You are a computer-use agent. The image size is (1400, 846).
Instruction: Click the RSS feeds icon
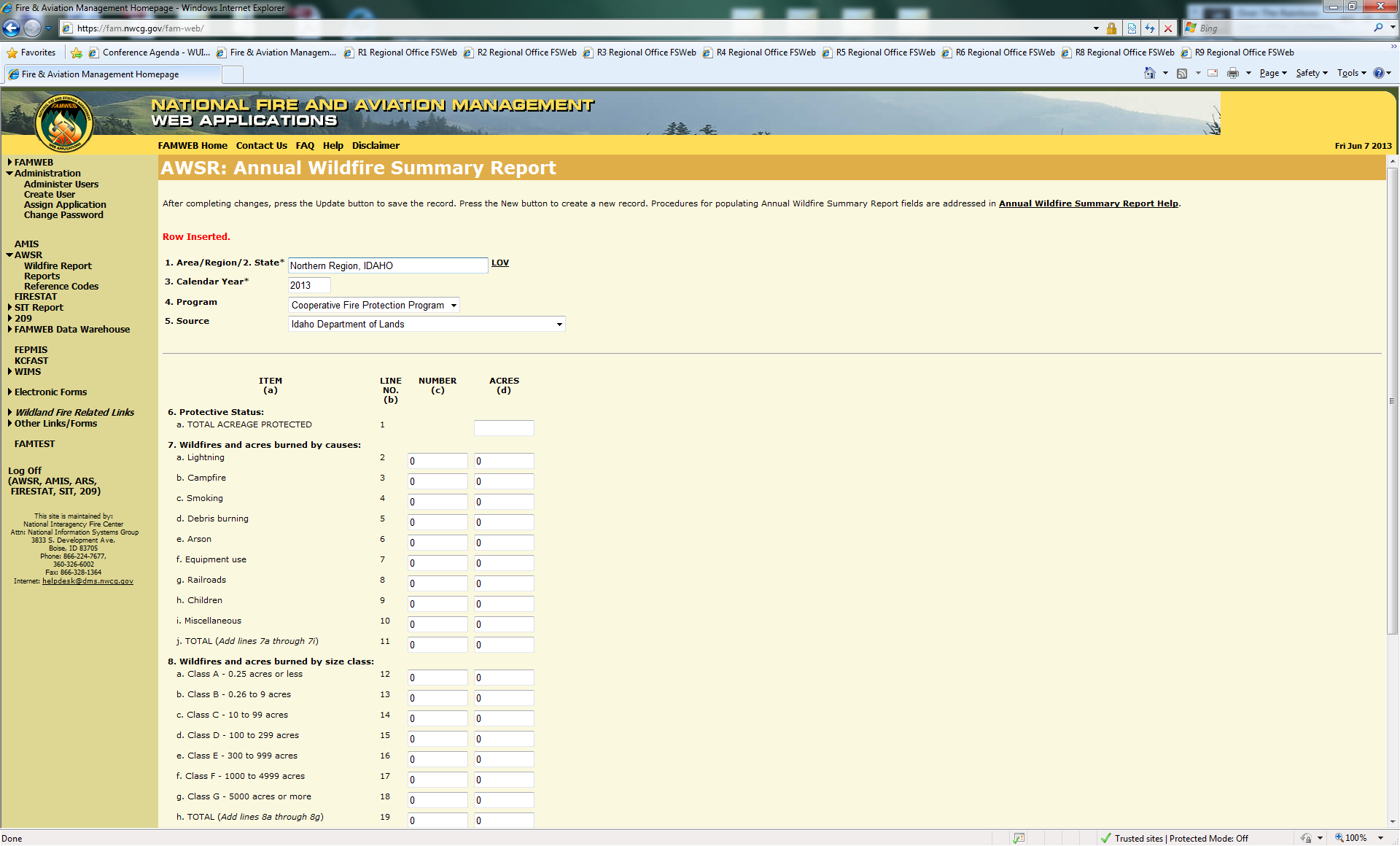(x=1182, y=73)
